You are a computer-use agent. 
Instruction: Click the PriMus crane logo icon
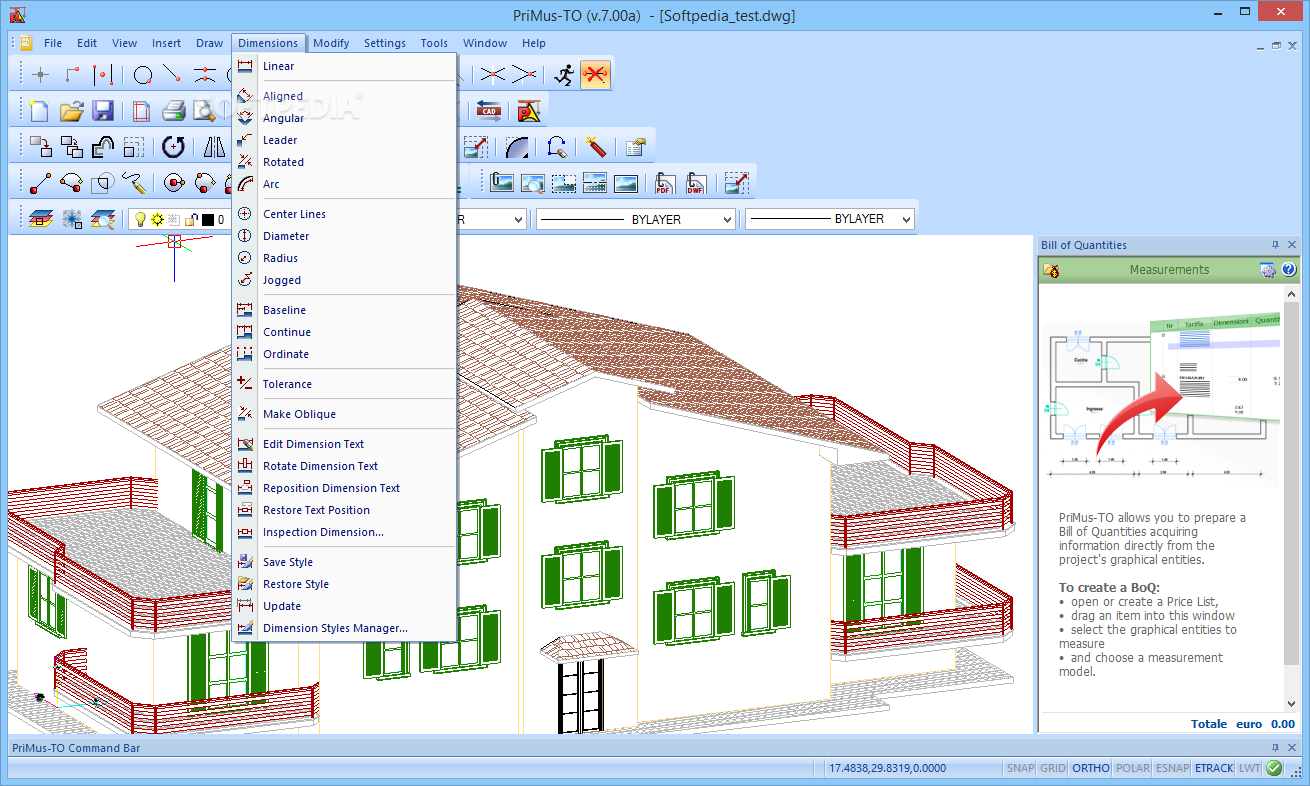click(528, 111)
